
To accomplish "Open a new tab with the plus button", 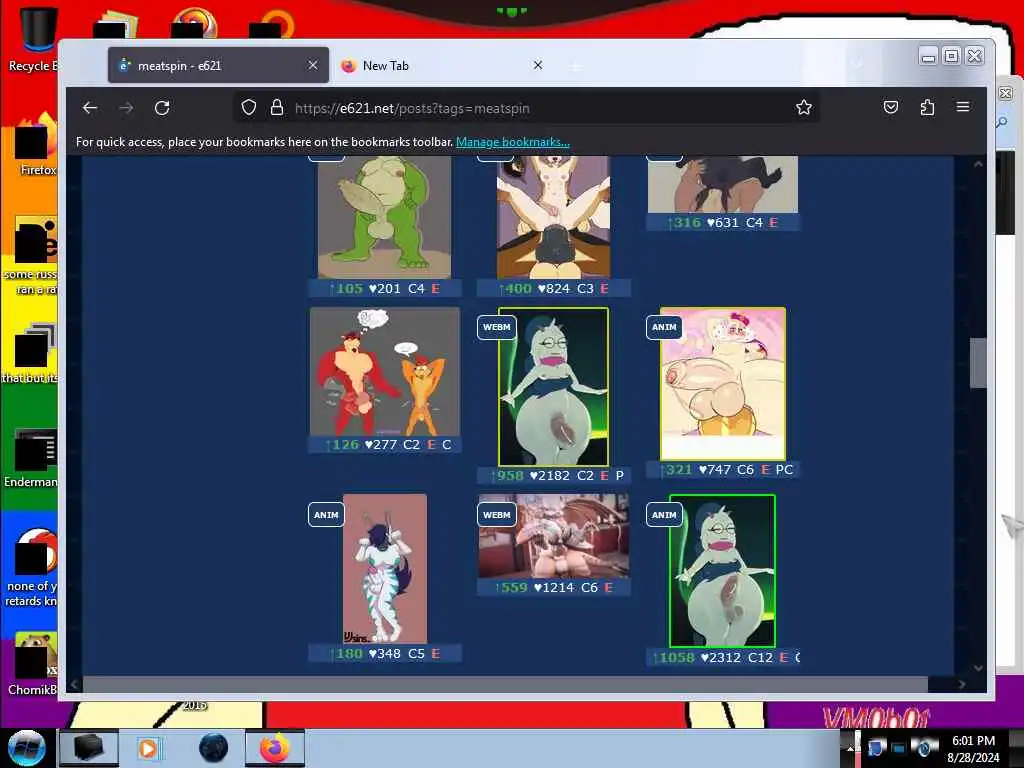I will (x=575, y=66).
